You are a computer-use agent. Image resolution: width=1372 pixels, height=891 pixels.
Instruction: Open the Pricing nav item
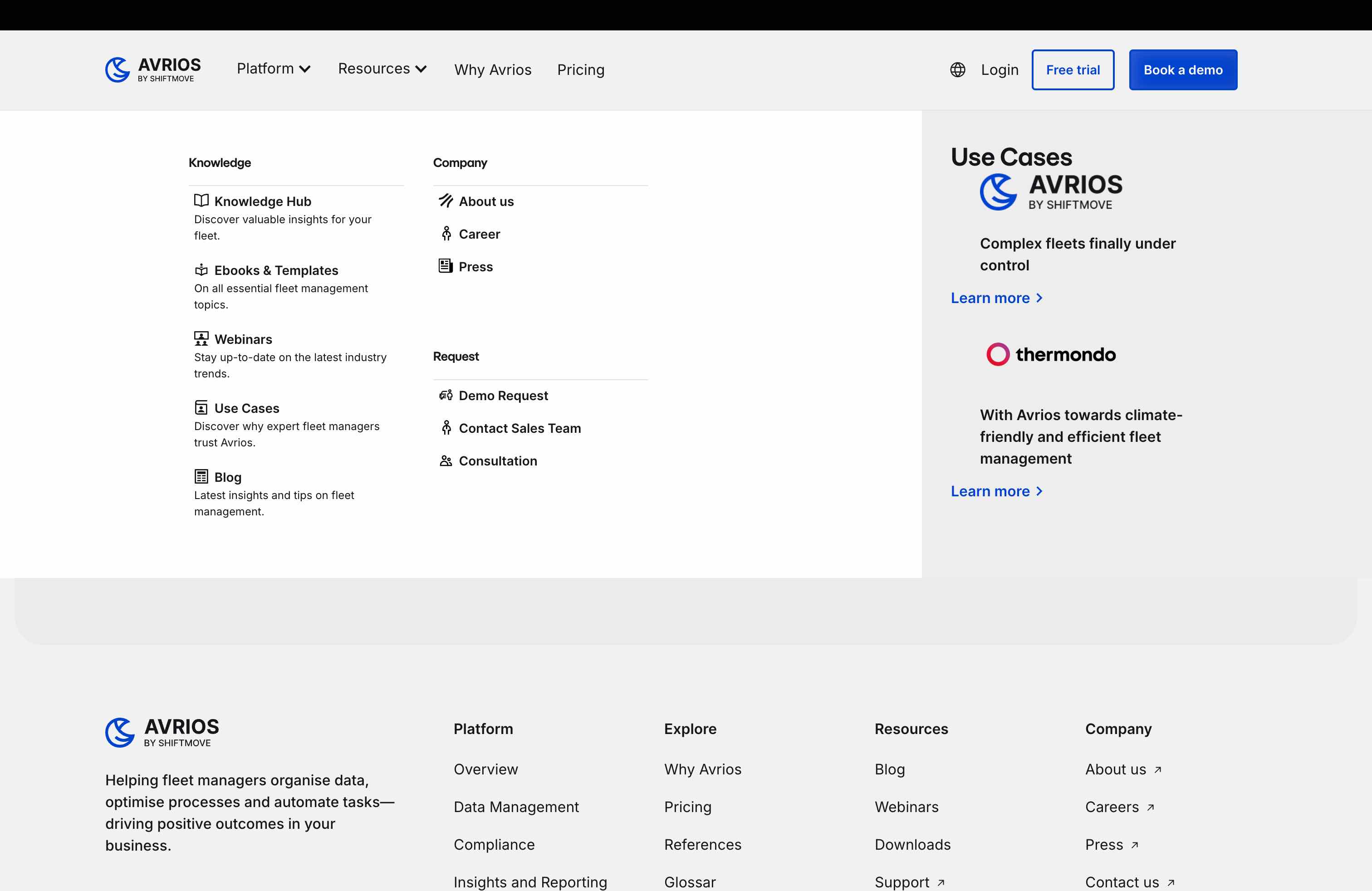[x=580, y=70]
